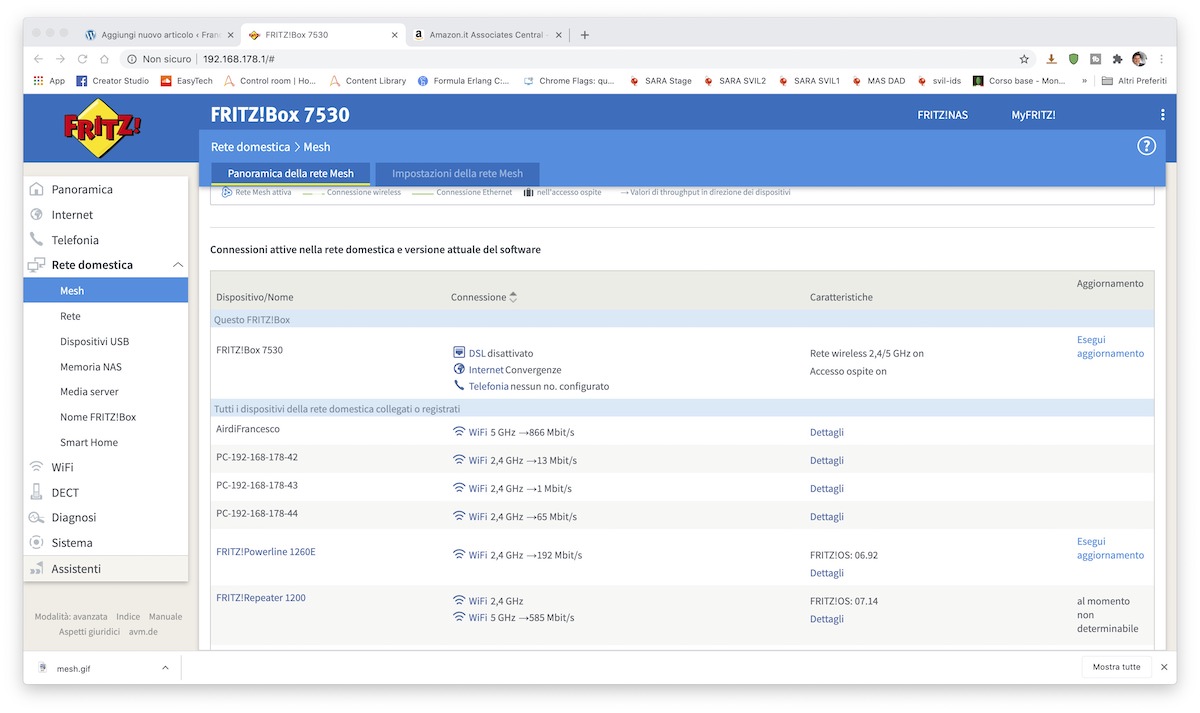Switch to Panoramica della rete Mesh tab
The height and width of the screenshot is (713, 1200).
coord(291,174)
